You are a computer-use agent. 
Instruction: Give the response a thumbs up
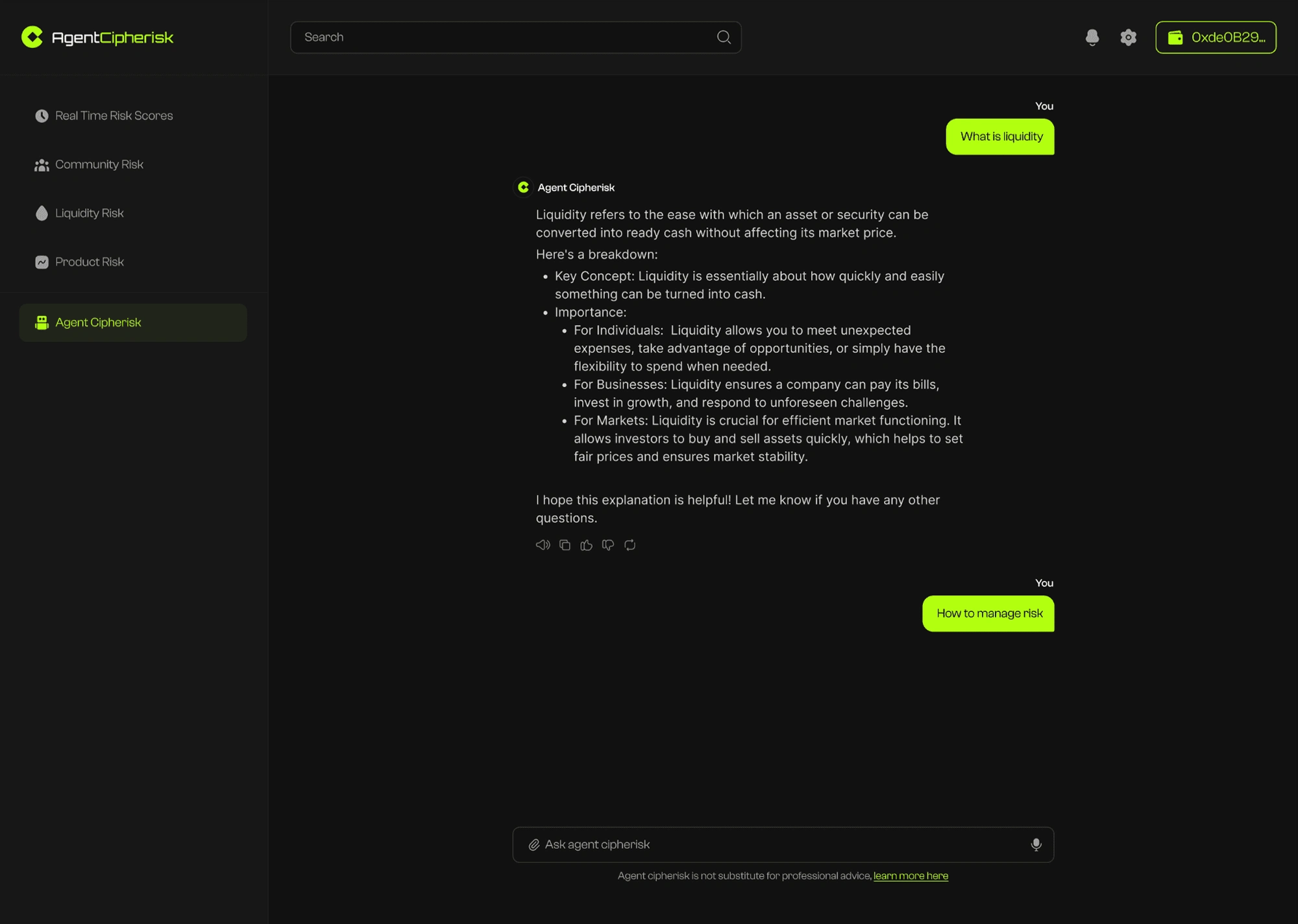pos(586,545)
